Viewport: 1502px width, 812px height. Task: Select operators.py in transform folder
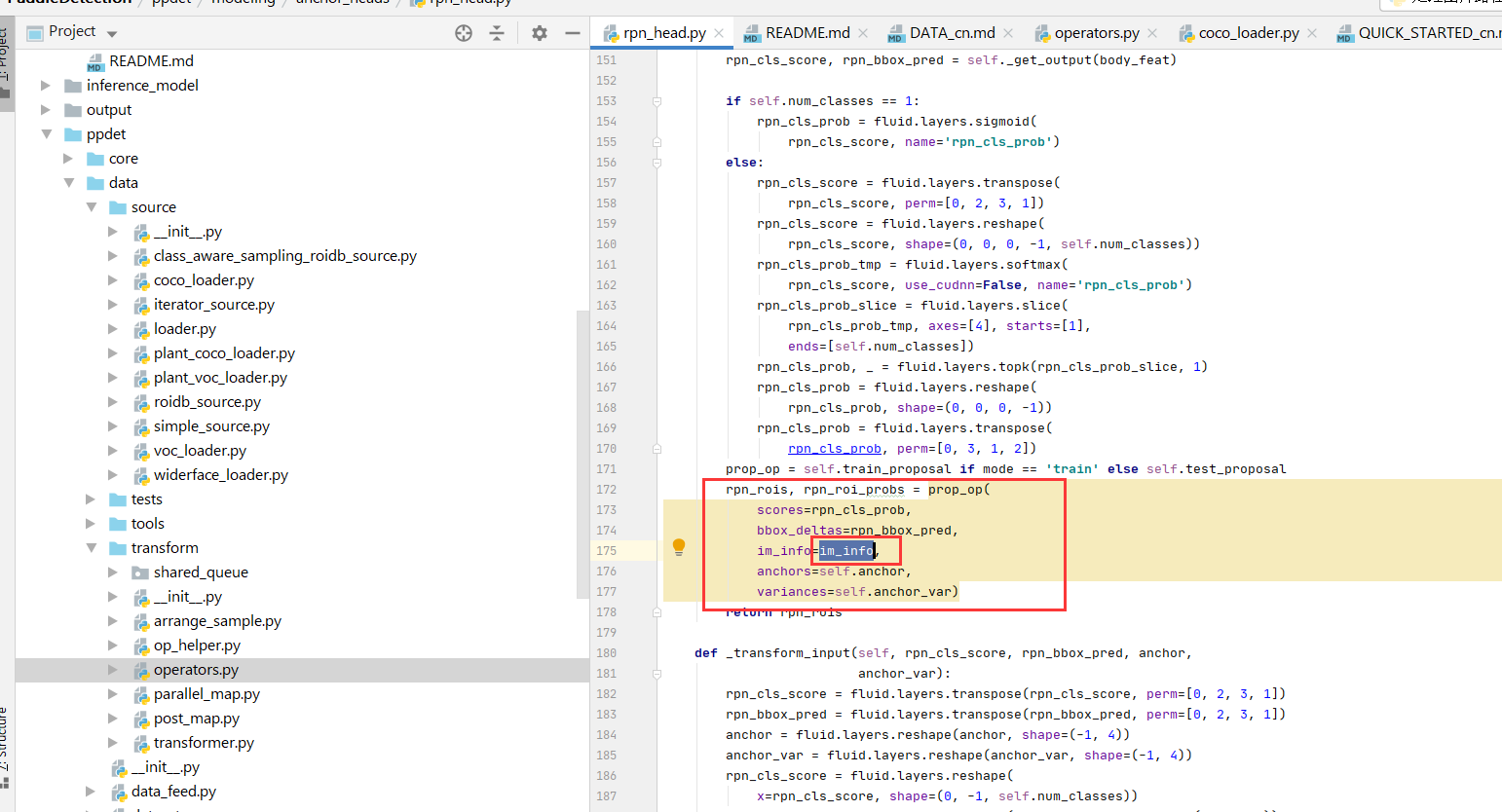(x=196, y=670)
